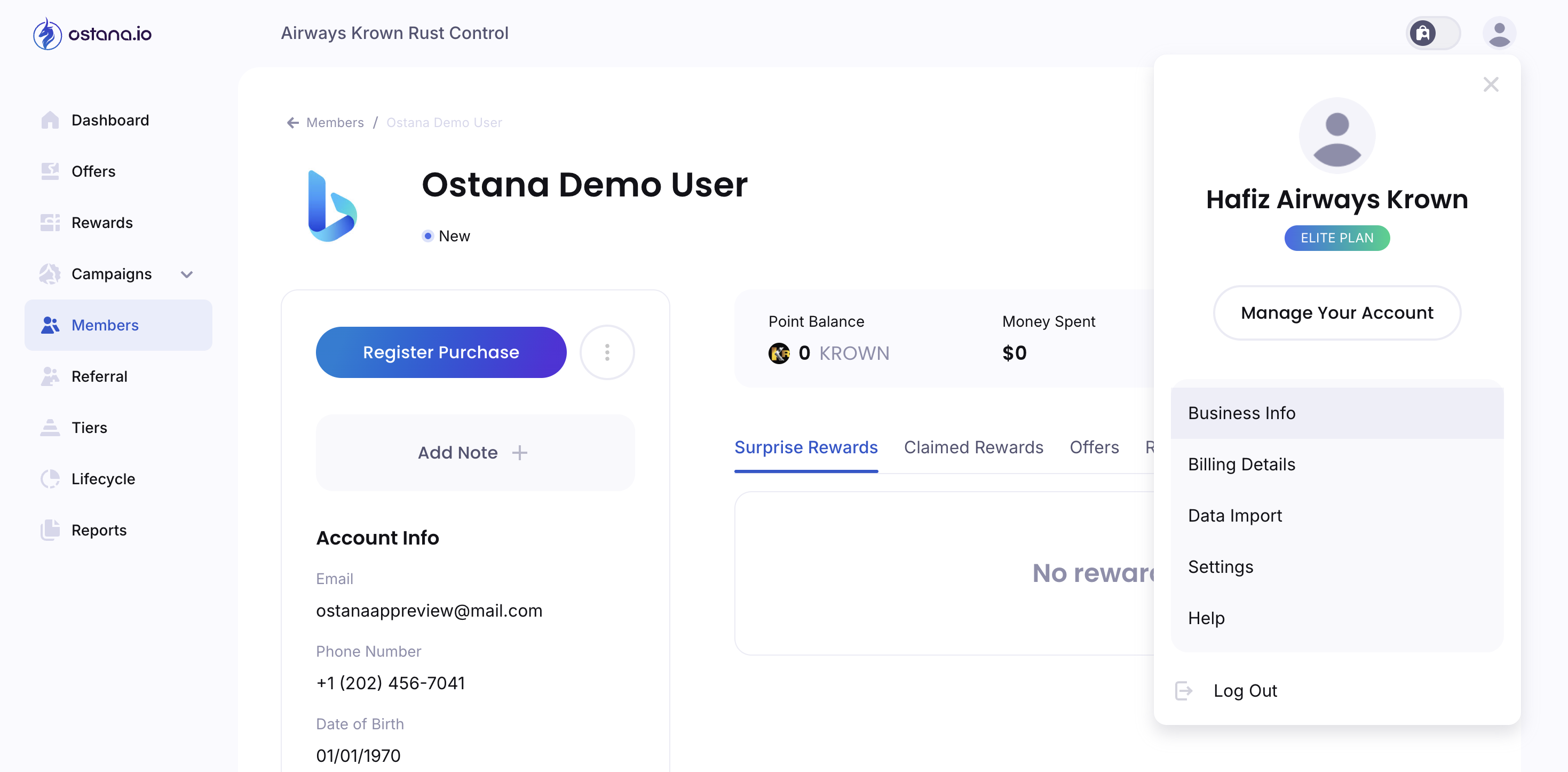Click the KROWN coin icon

(x=779, y=353)
